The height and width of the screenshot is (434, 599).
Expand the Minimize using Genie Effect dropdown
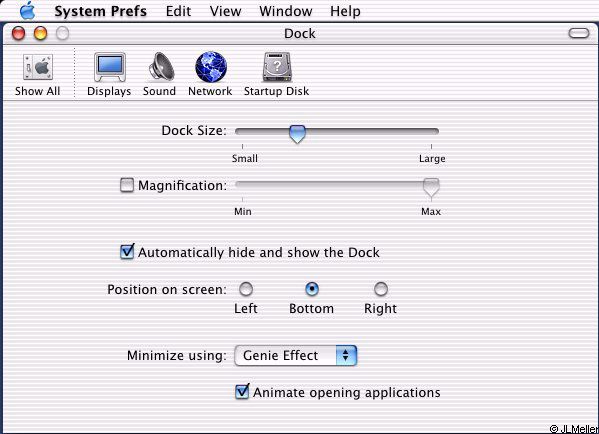(x=296, y=356)
